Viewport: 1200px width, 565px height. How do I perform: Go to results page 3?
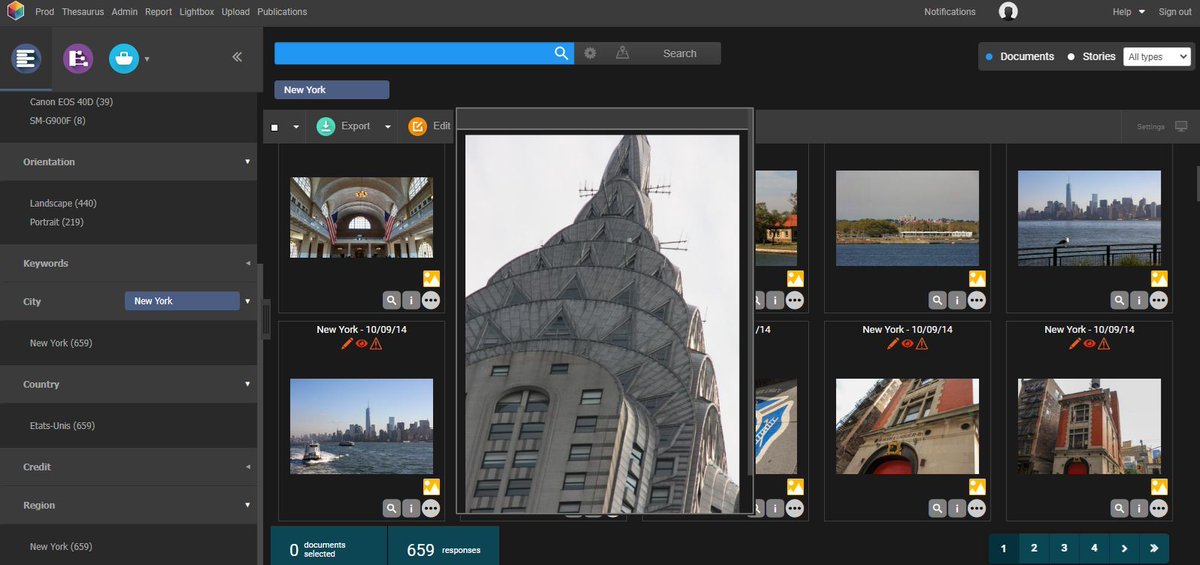[x=1064, y=548]
